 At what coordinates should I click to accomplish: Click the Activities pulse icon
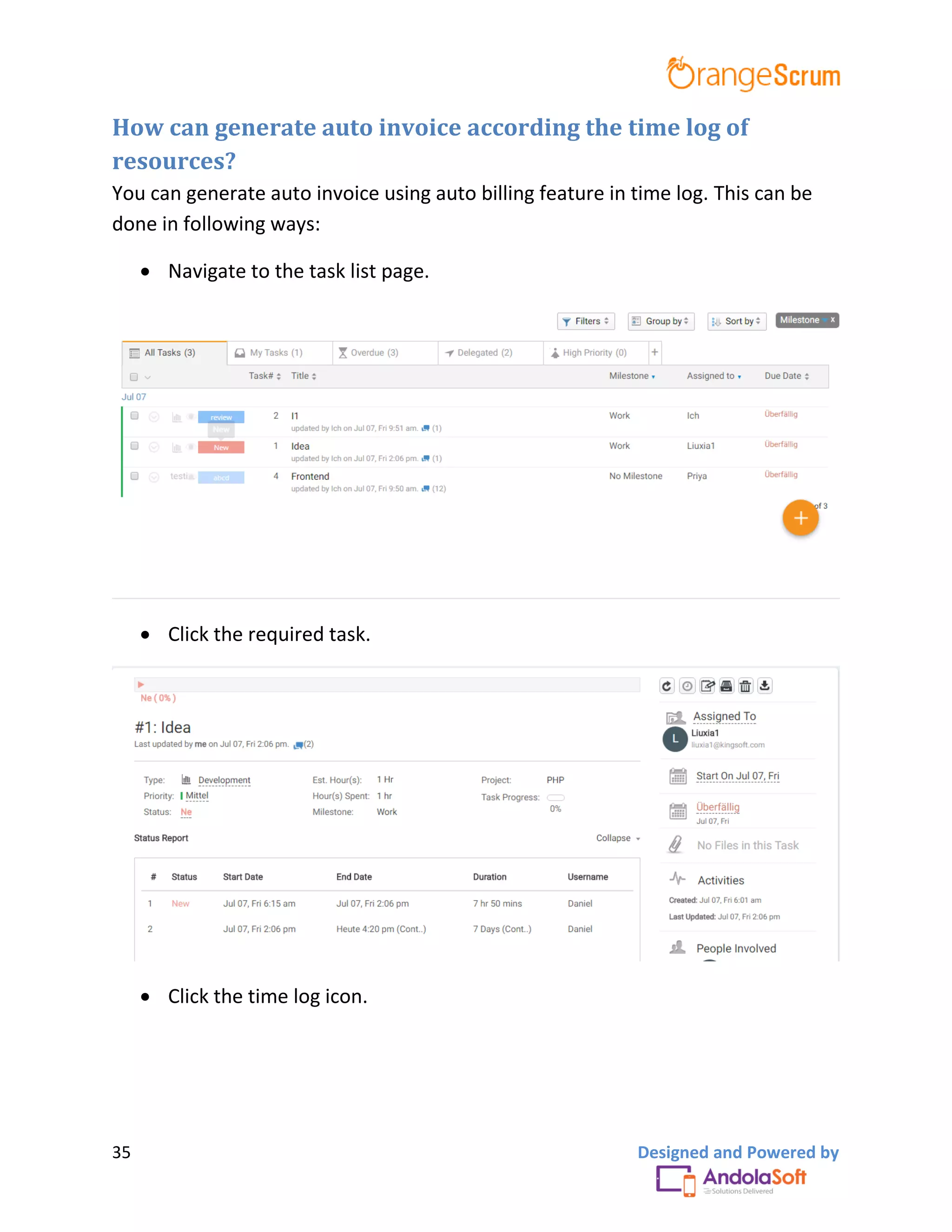coord(677,878)
